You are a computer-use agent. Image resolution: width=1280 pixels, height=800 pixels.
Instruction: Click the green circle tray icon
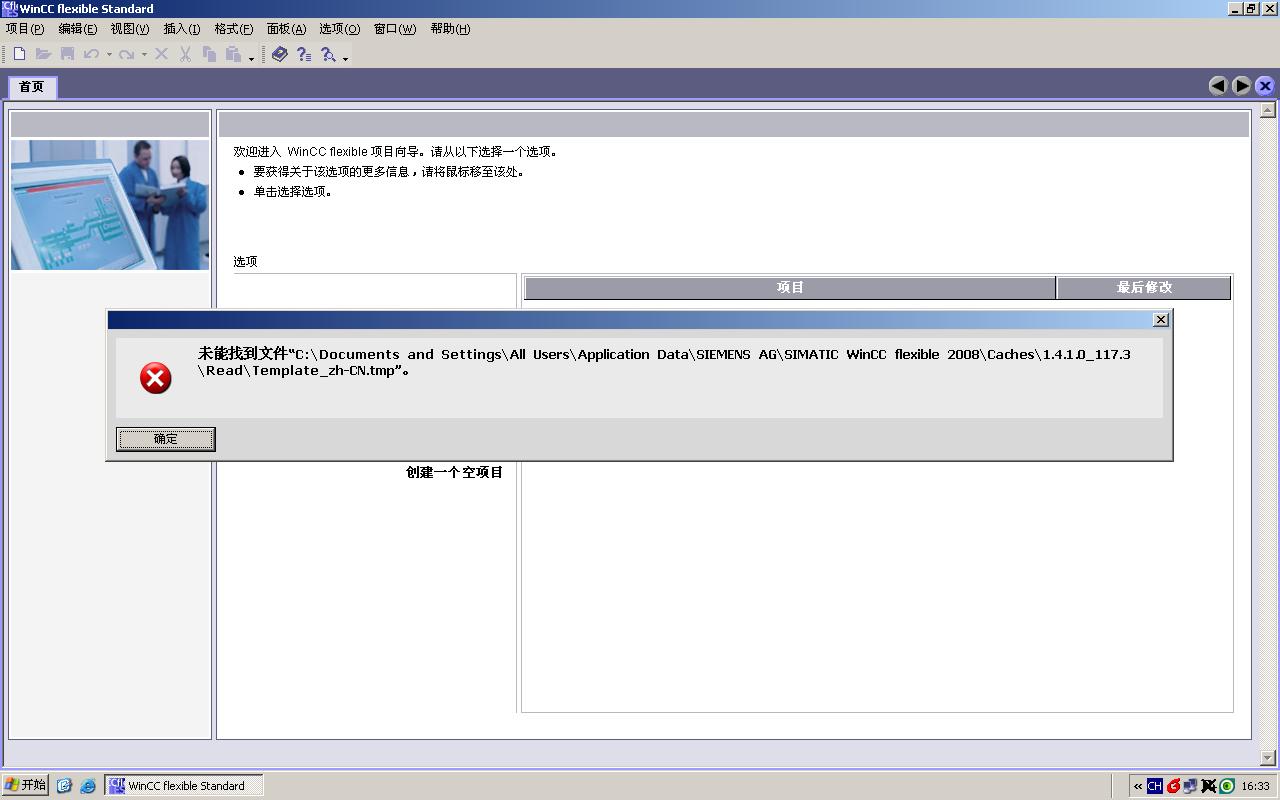[1226, 786]
